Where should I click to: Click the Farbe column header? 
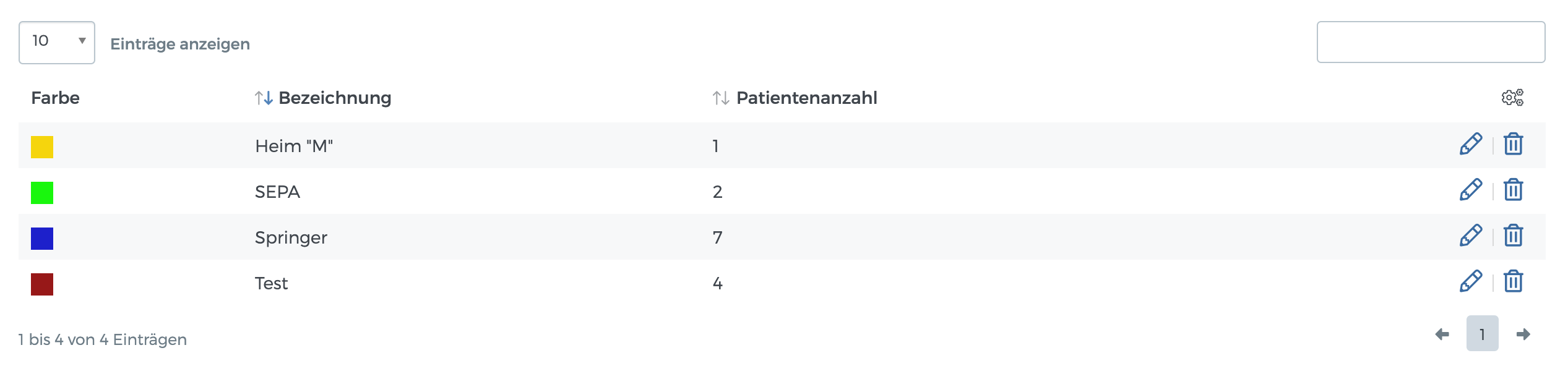[55, 98]
